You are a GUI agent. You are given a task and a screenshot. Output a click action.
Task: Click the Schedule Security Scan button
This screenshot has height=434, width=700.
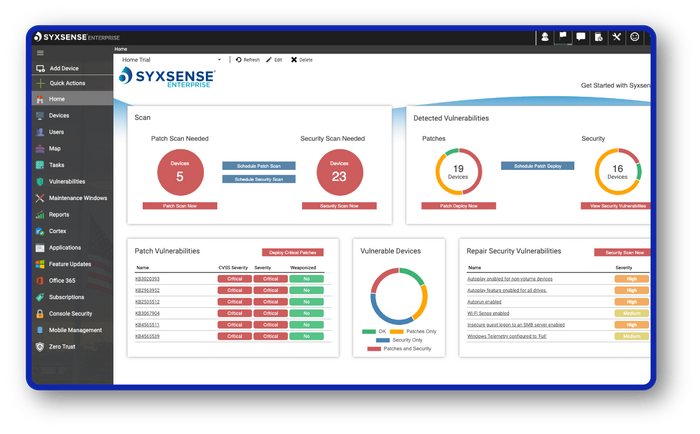pos(259,179)
